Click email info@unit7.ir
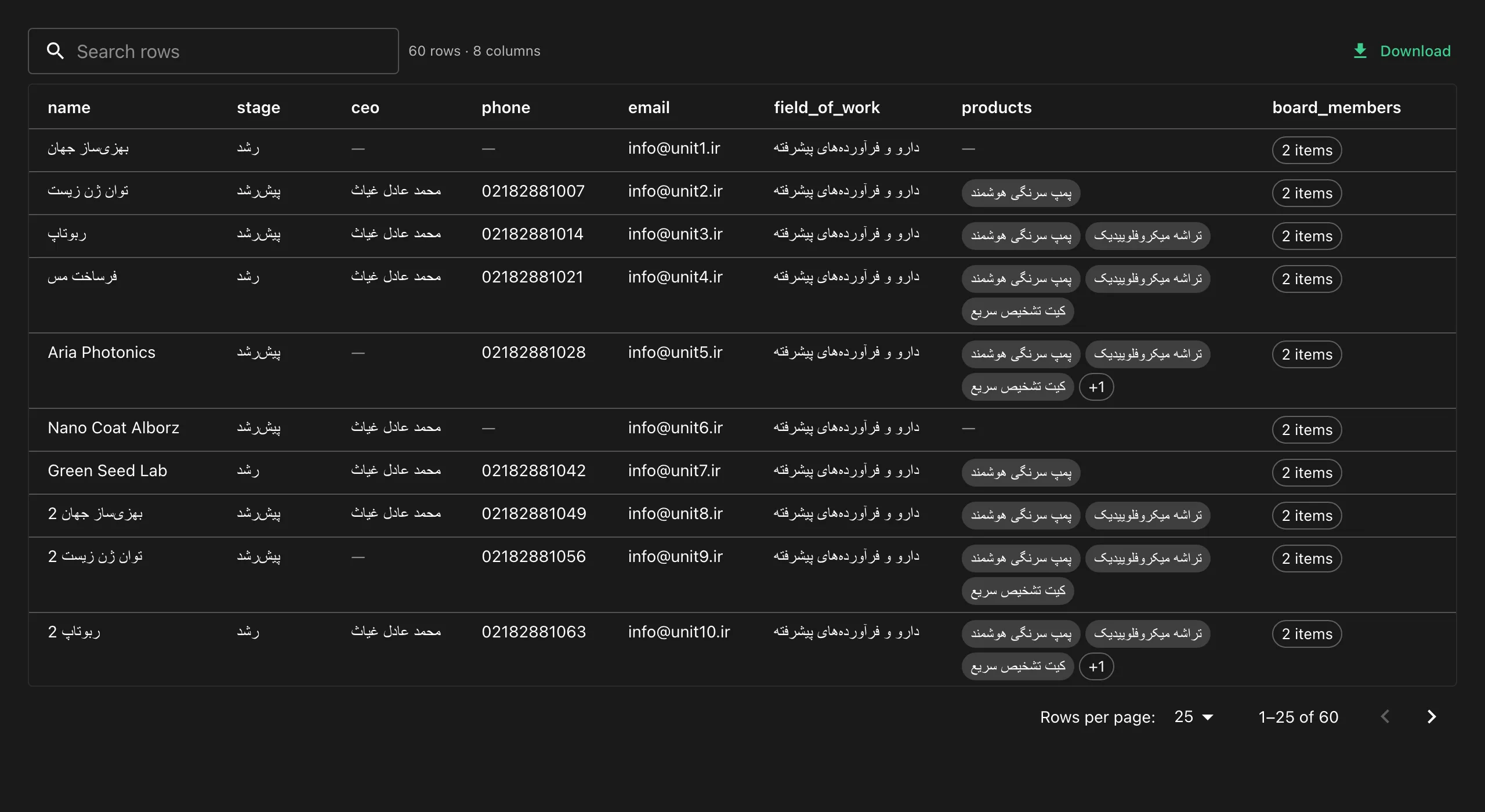This screenshot has height=812, width=1485. tap(674, 470)
